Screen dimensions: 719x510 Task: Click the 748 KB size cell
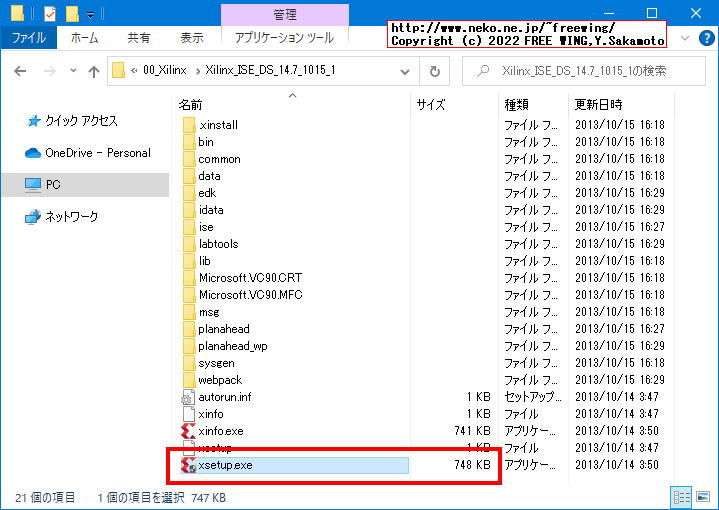[472, 465]
